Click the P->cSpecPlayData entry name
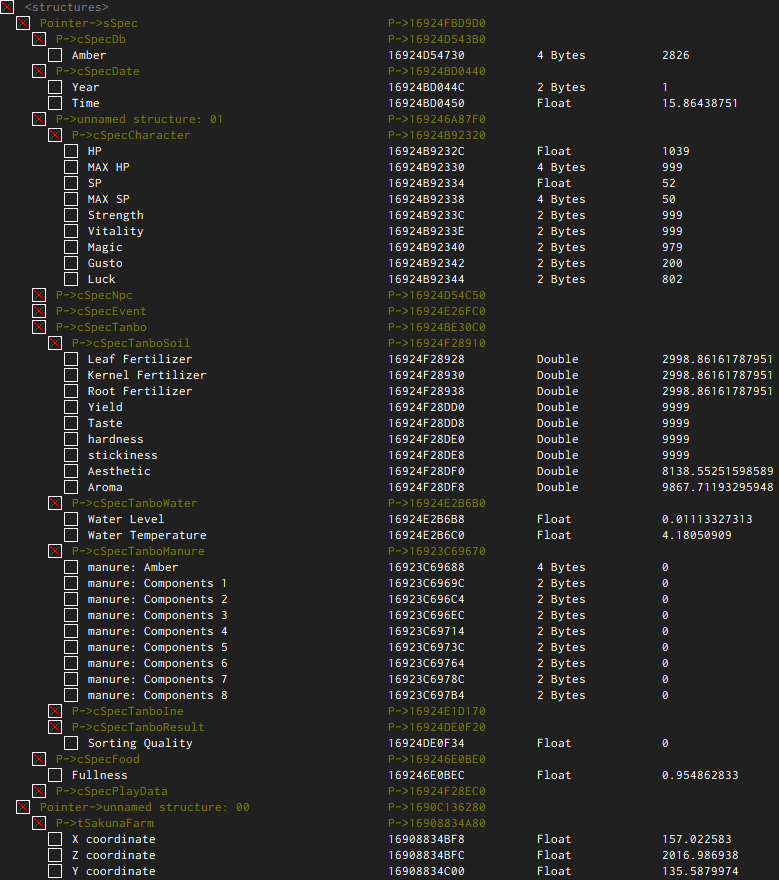The width and height of the screenshot is (779, 880). [x=111, y=791]
